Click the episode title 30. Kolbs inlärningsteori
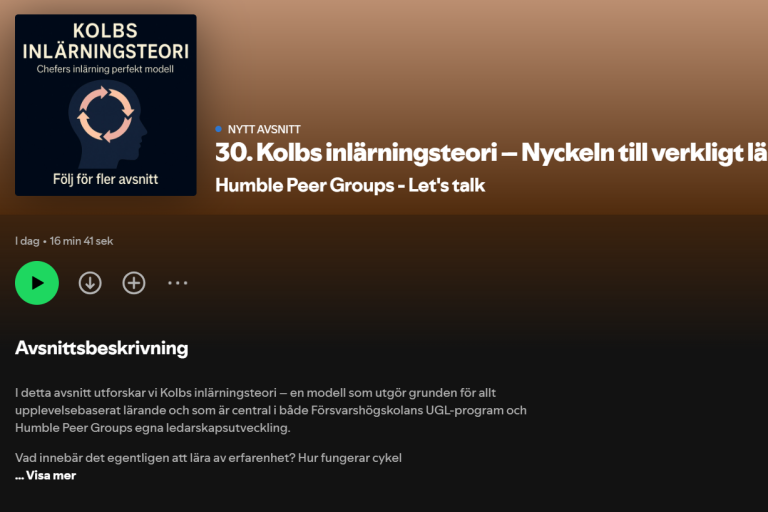 pos(491,152)
